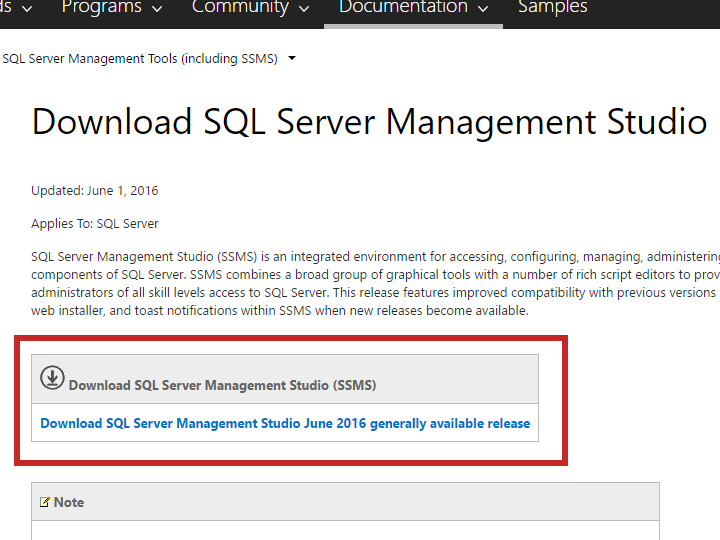This screenshot has height=540, width=720.
Task: Expand the Documentation chevron arrow
Action: pyautogui.click(x=484, y=9)
